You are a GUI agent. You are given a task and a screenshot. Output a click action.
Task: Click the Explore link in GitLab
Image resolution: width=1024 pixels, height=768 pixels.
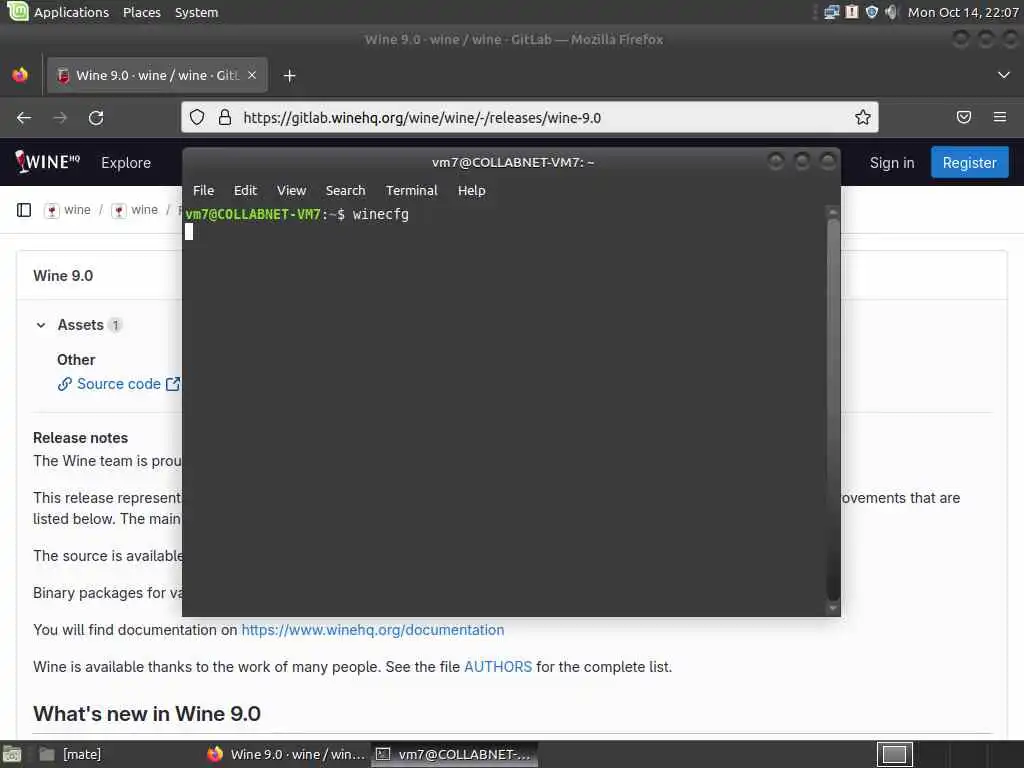point(126,163)
